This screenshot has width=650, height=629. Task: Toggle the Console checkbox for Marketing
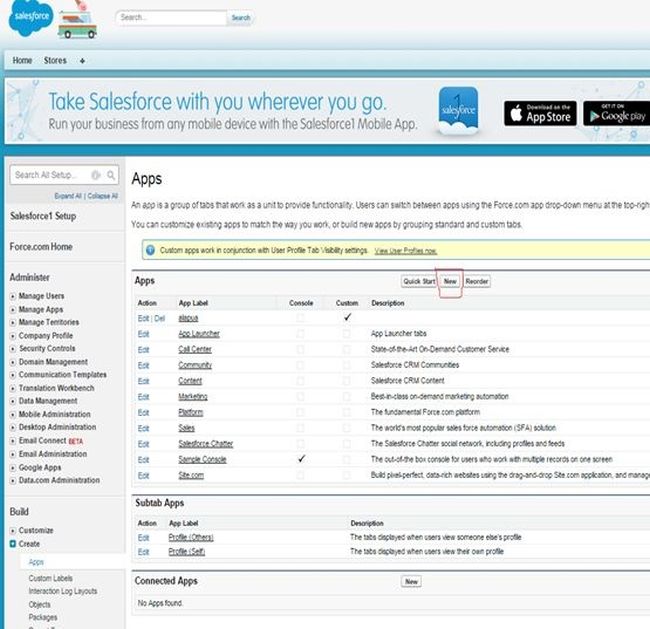point(301,397)
